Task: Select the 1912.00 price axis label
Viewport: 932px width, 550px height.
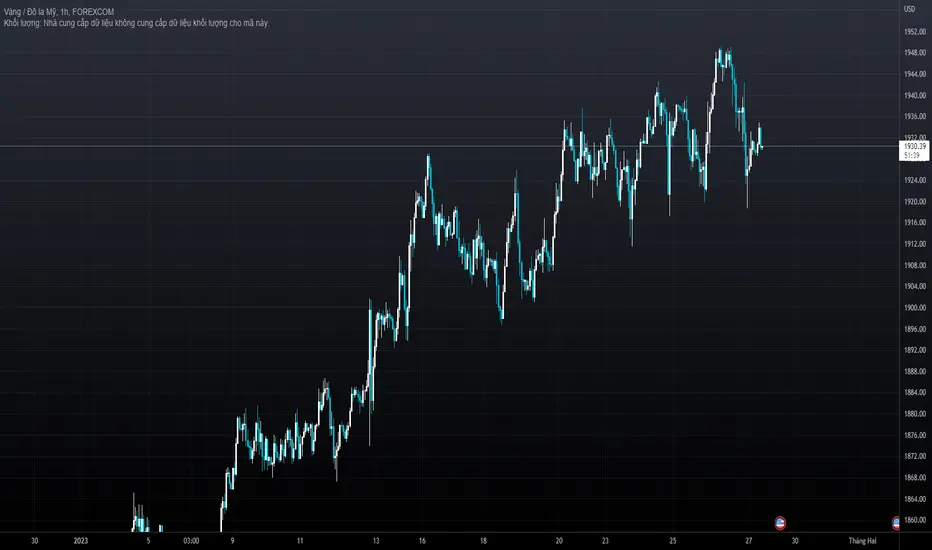Action: point(915,244)
